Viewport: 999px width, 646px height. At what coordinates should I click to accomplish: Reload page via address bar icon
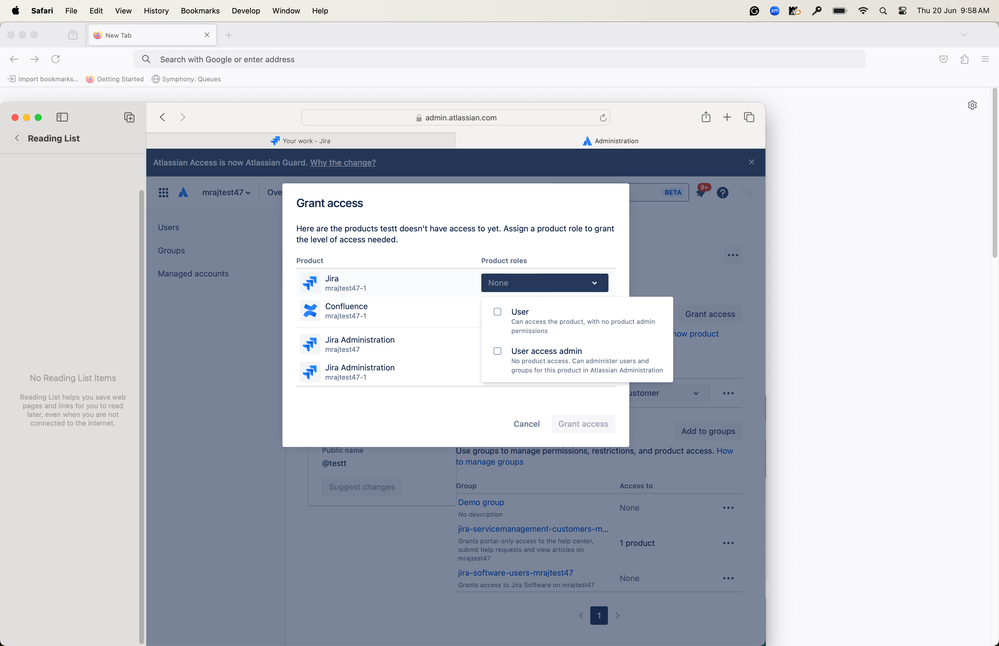tap(603, 118)
